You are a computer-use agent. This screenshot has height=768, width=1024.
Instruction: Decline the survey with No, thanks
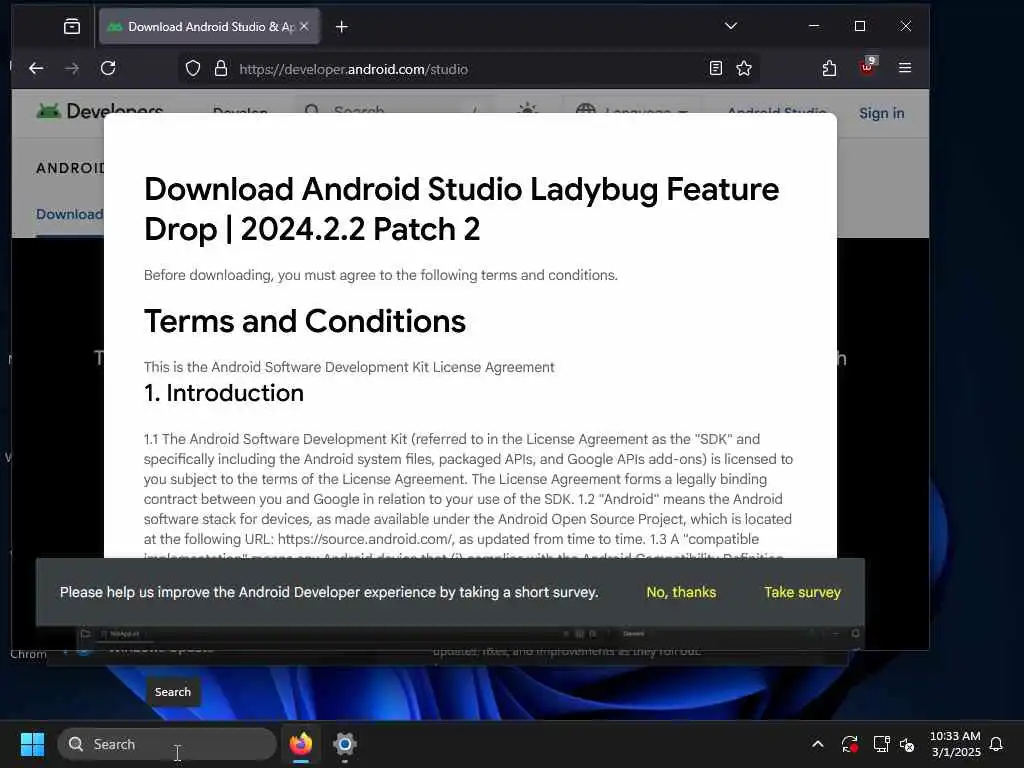coord(681,592)
